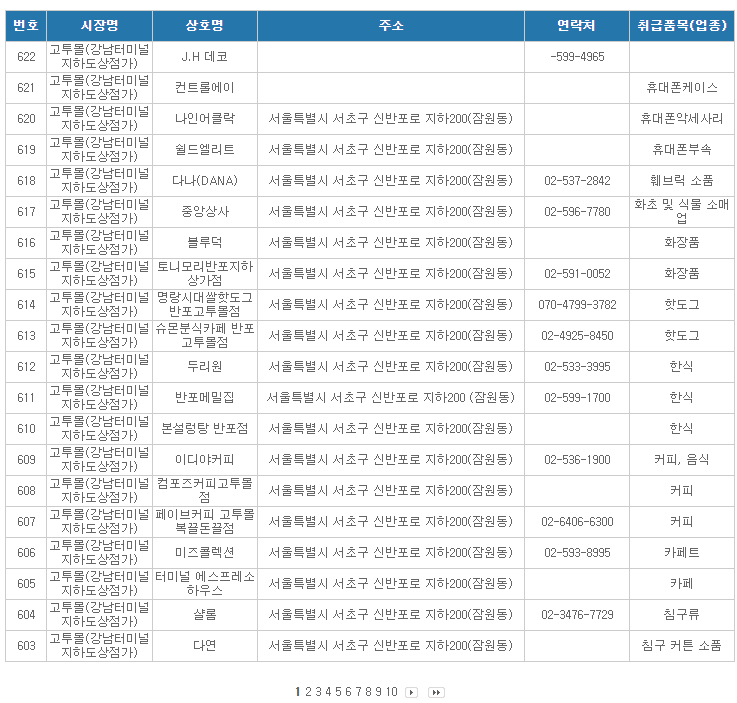Open page 2 of the list
Viewport: 737px width, 703px height.
click(308, 692)
